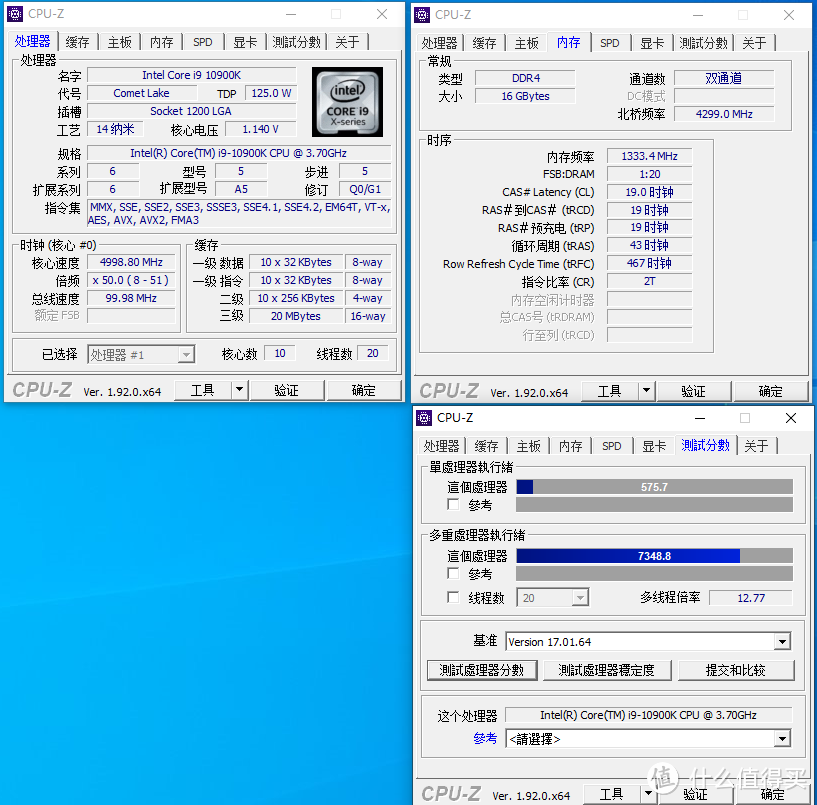
Task: Open 关于 tab in memory window
Action: 754,43
